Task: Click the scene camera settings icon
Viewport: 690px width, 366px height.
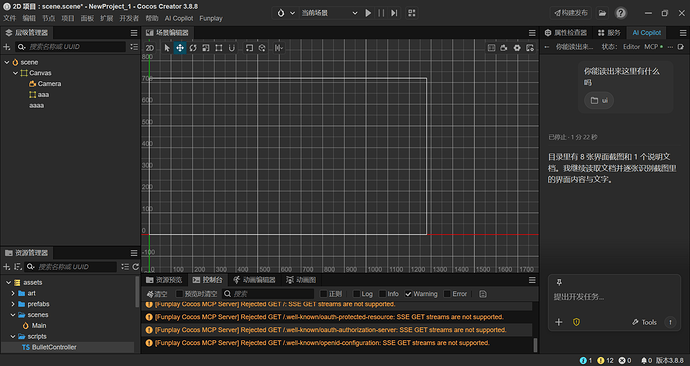Action: coord(504,48)
